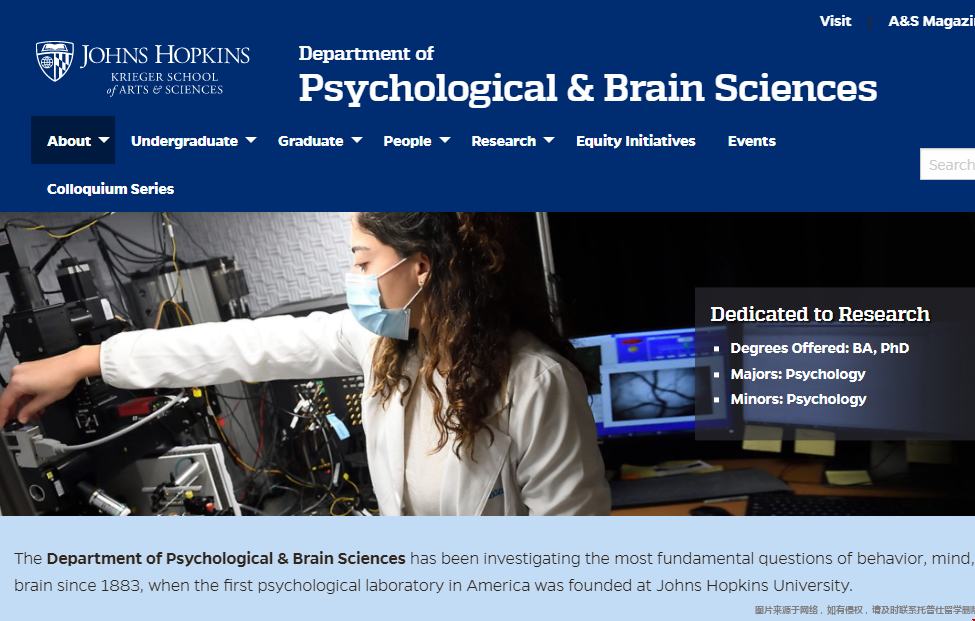This screenshot has width=975, height=621.
Task: Expand the People dropdown arrow
Action: click(445, 140)
